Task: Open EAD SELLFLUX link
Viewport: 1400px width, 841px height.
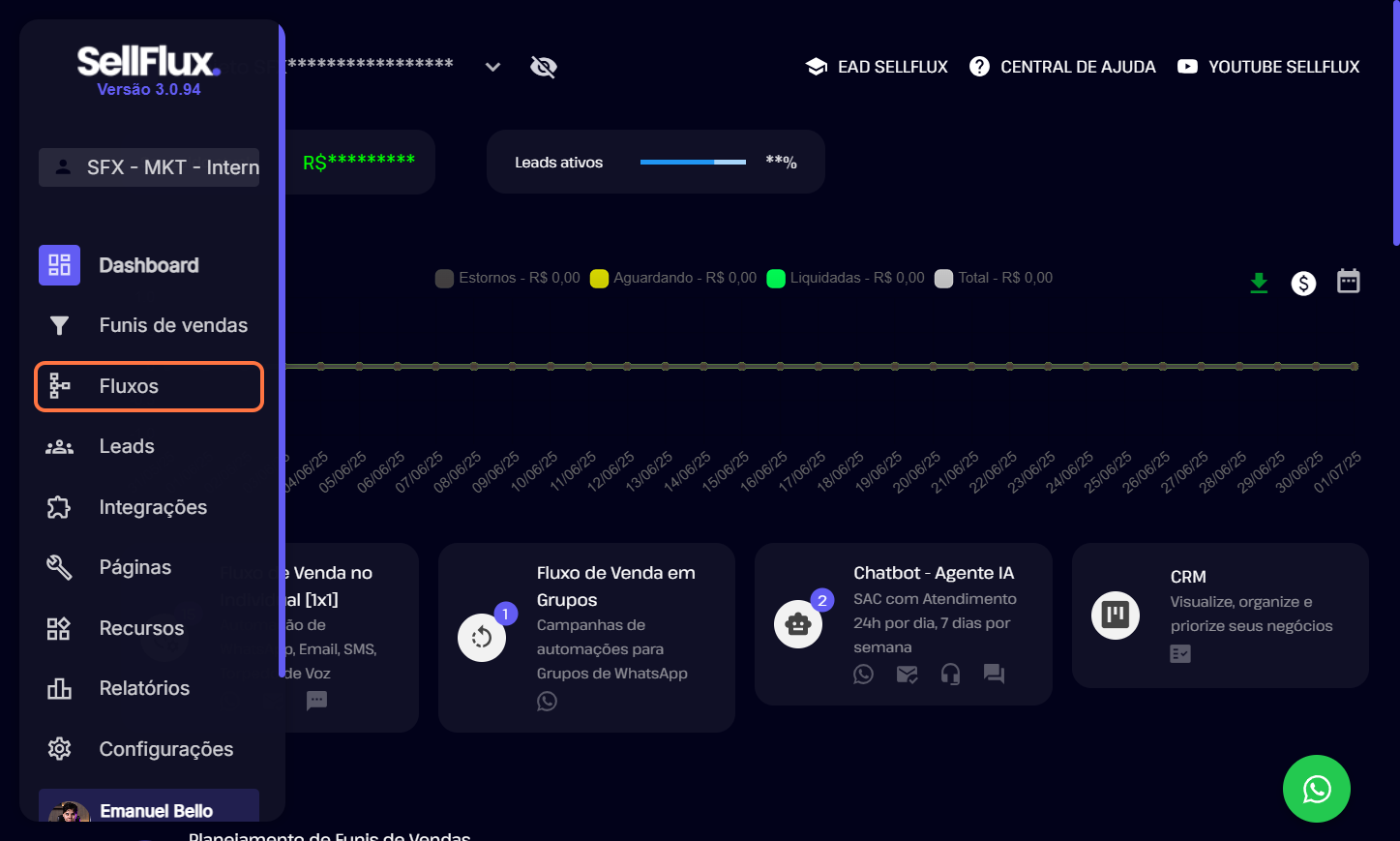Action: point(877,67)
